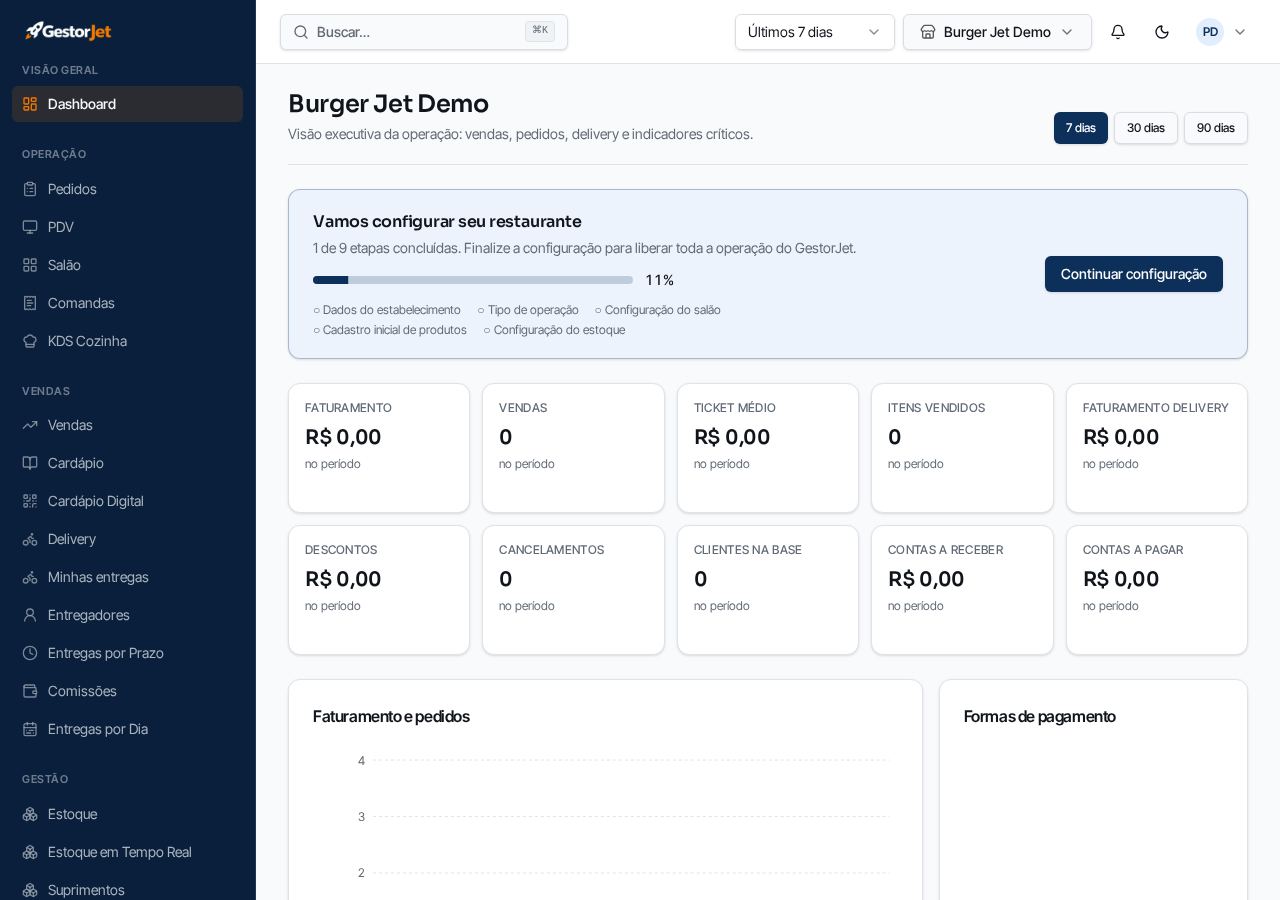The width and height of the screenshot is (1280, 900).
Task: Open Comissões page
Action: (127, 691)
